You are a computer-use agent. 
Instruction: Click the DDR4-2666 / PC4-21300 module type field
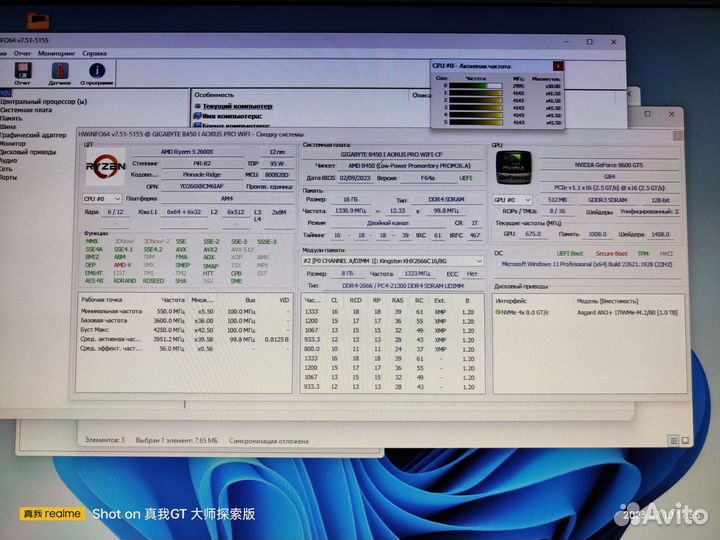tap(403, 286)
